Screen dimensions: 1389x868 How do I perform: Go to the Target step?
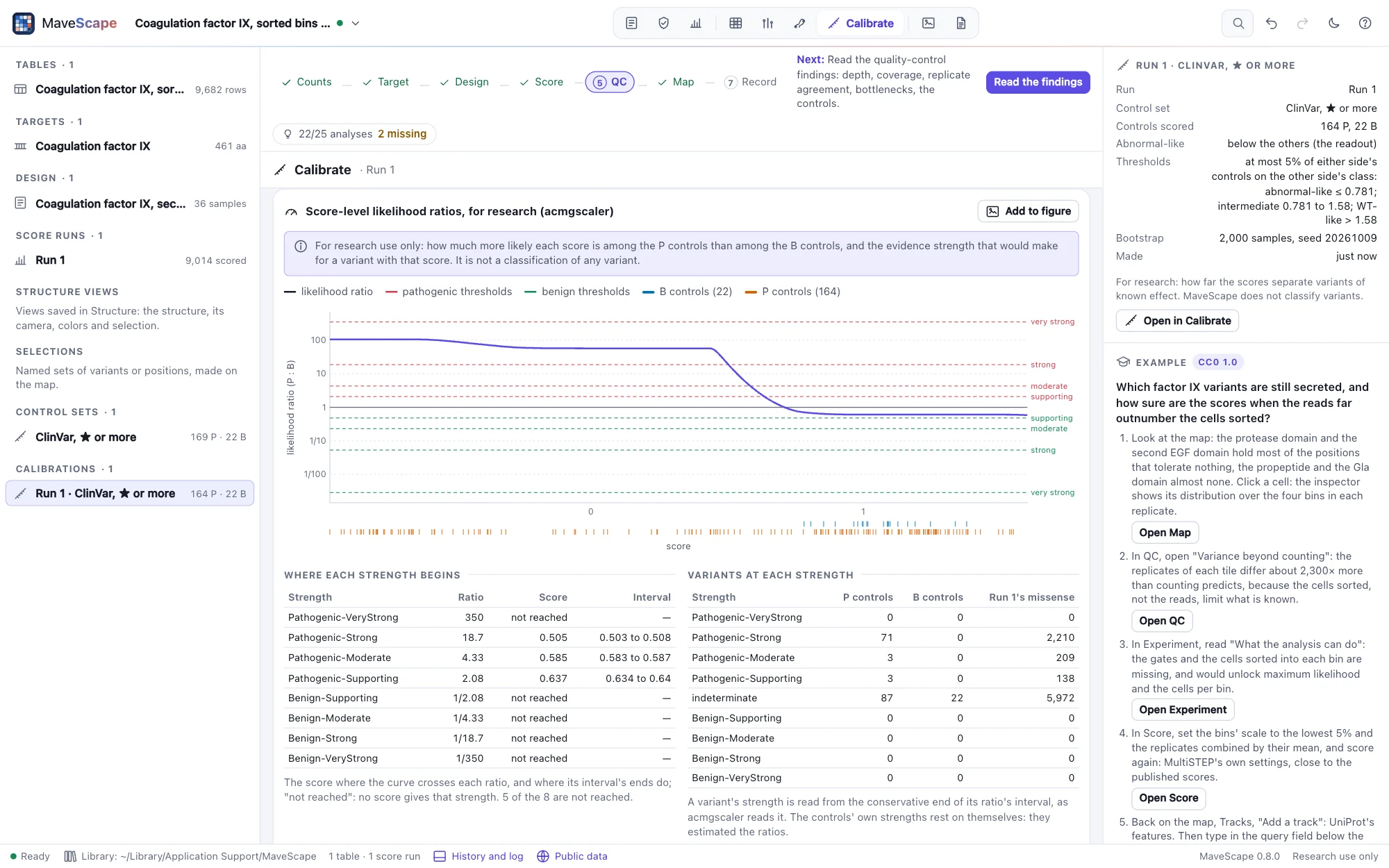pos(385,82)
